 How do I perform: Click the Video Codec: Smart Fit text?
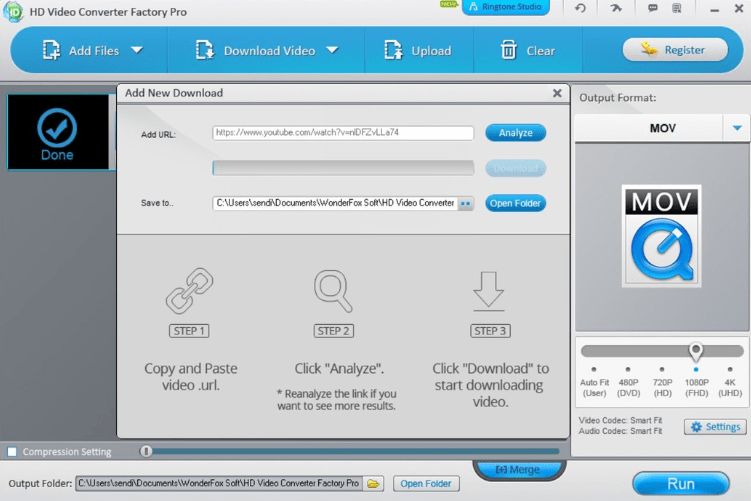point(620,420)
